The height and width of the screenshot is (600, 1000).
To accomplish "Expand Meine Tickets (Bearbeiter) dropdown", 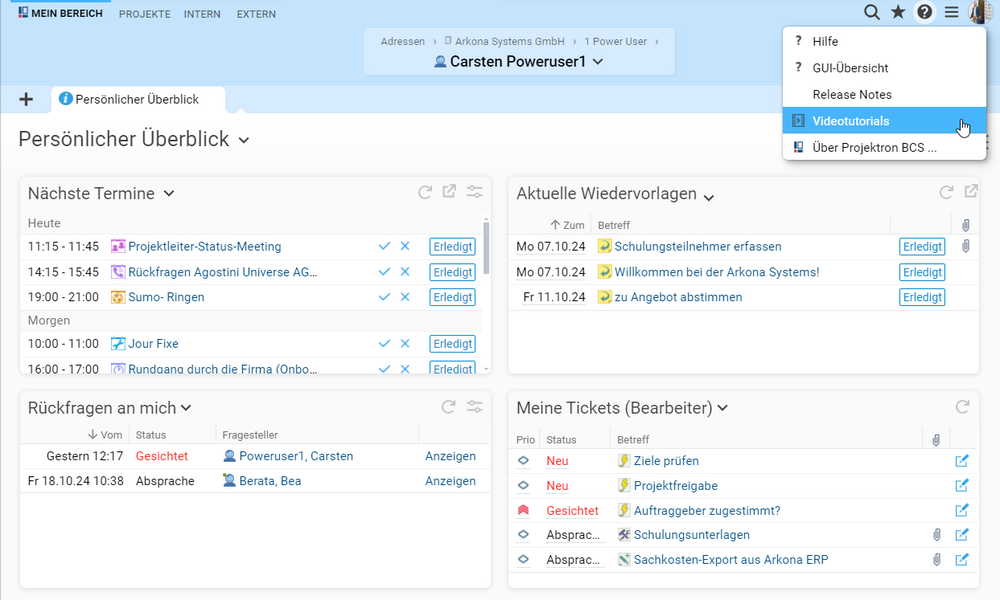I will click(x=723, y=408).
